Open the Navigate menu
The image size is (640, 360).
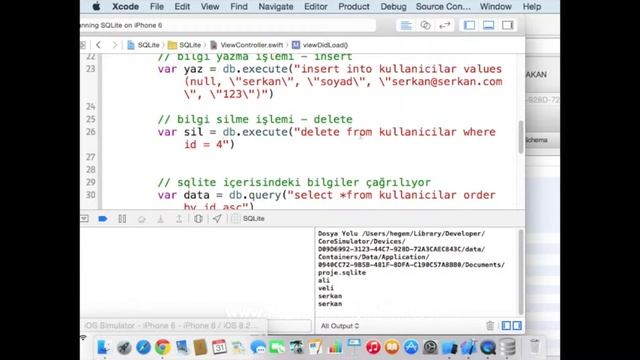[x=276, y=7]
